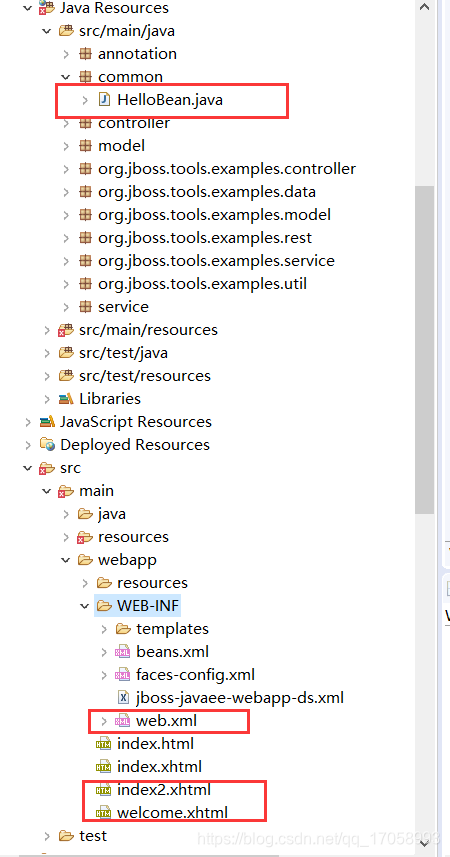Expand the HelloBean.java node arrow
Screen dimensions: 450x857
tap(85, 99)
